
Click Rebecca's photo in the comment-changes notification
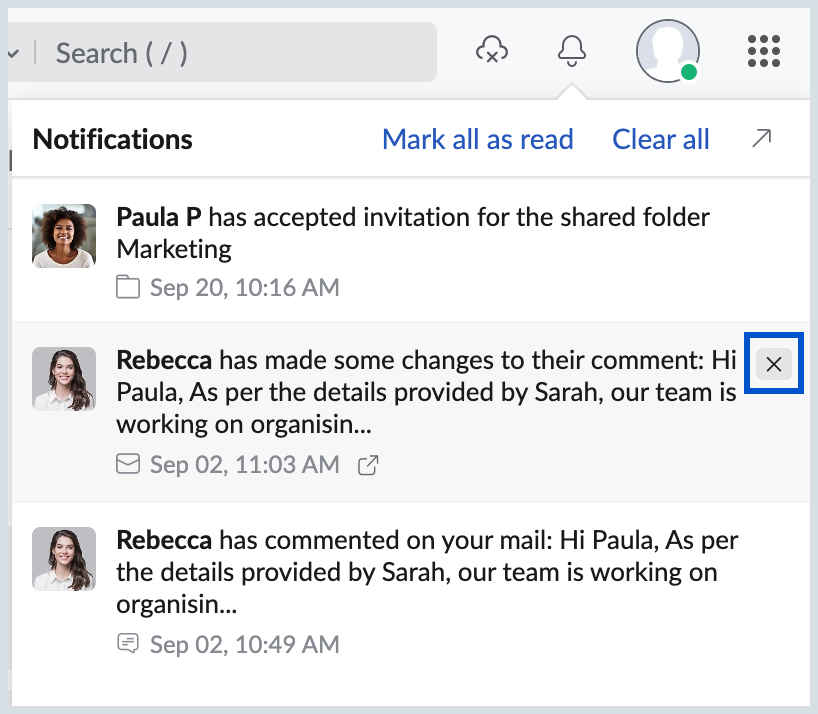(x=64, y=379)
